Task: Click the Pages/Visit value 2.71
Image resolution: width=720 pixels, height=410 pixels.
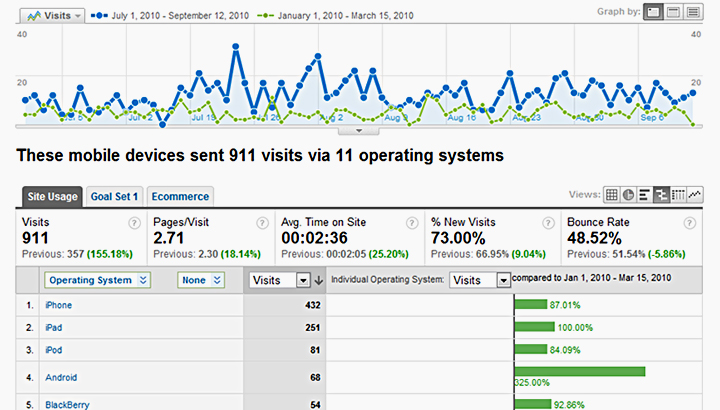Action: 169,238
